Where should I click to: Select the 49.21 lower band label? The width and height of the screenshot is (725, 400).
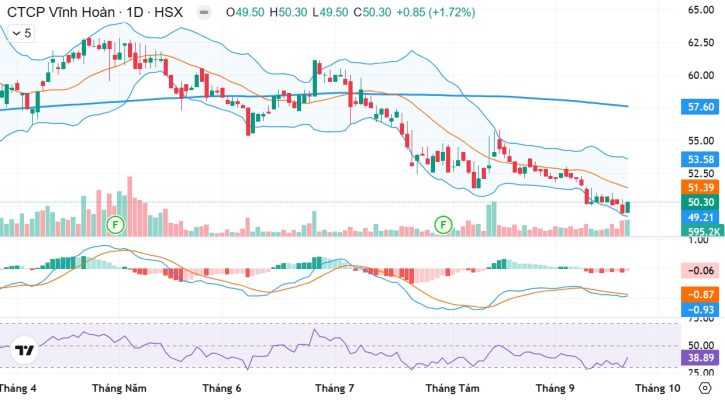click(700, 217)
